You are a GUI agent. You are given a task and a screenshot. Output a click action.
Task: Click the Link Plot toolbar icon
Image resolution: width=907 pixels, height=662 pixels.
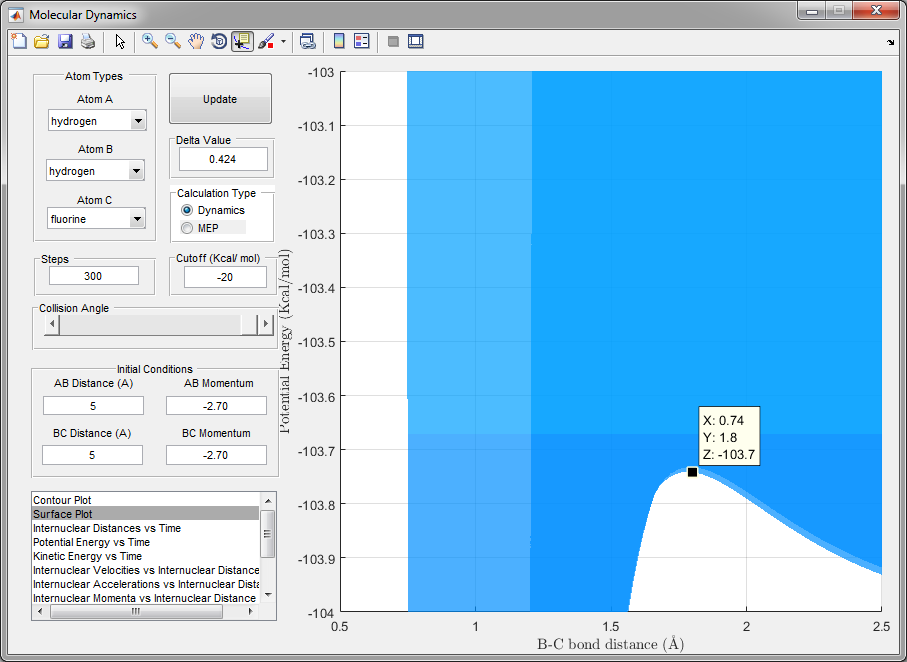(308, 41)
